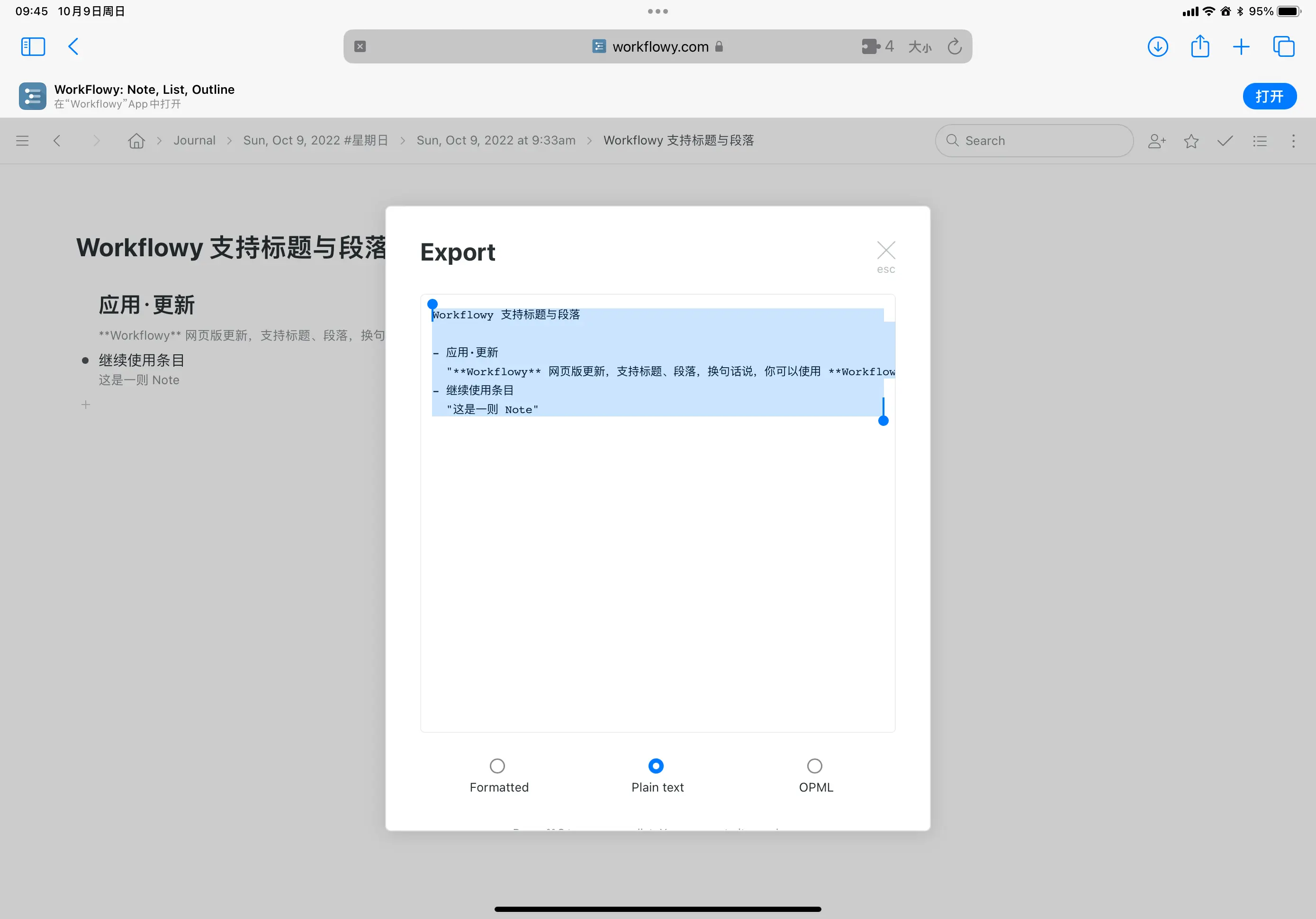This screenshot has height=919, width=1316.
Task: Select the Plain text export option
Action: click(x=656, y=766)
